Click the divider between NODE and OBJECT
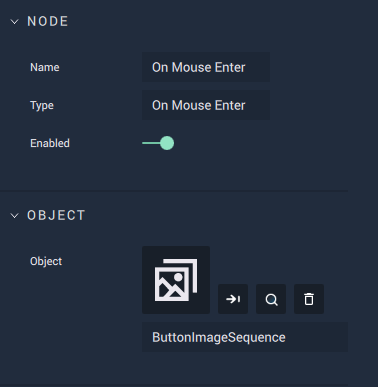Image resolution: width=378 pixels, height=387 pixels. (x=174, y=191)
